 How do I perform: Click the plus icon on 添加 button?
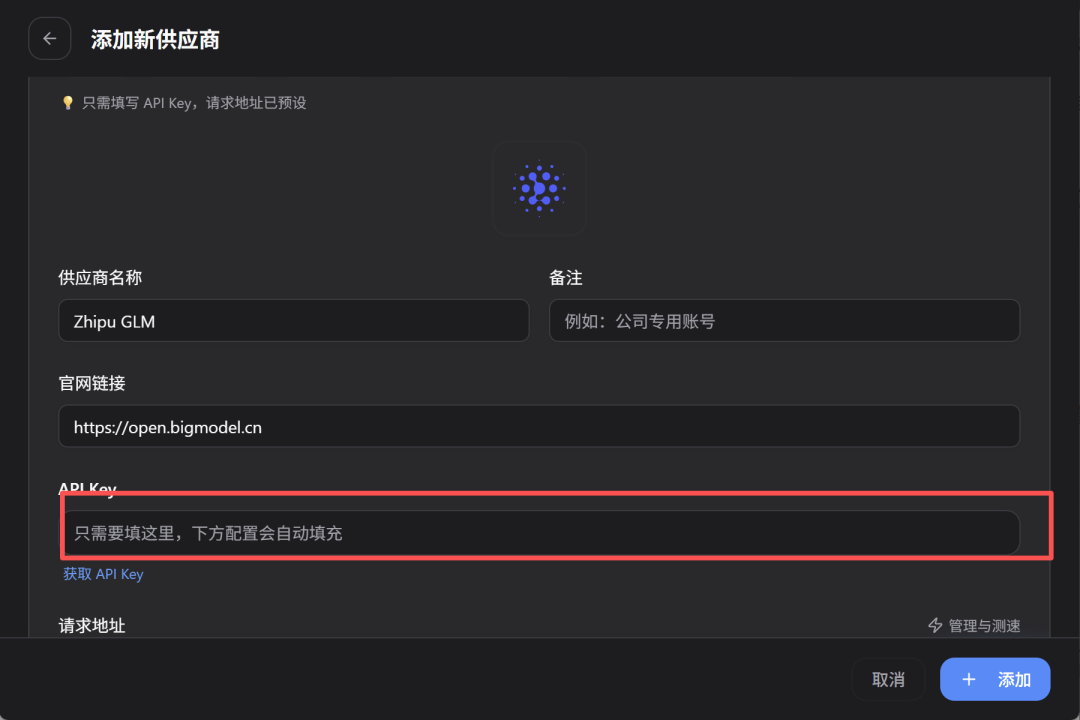tap(968, 680)
